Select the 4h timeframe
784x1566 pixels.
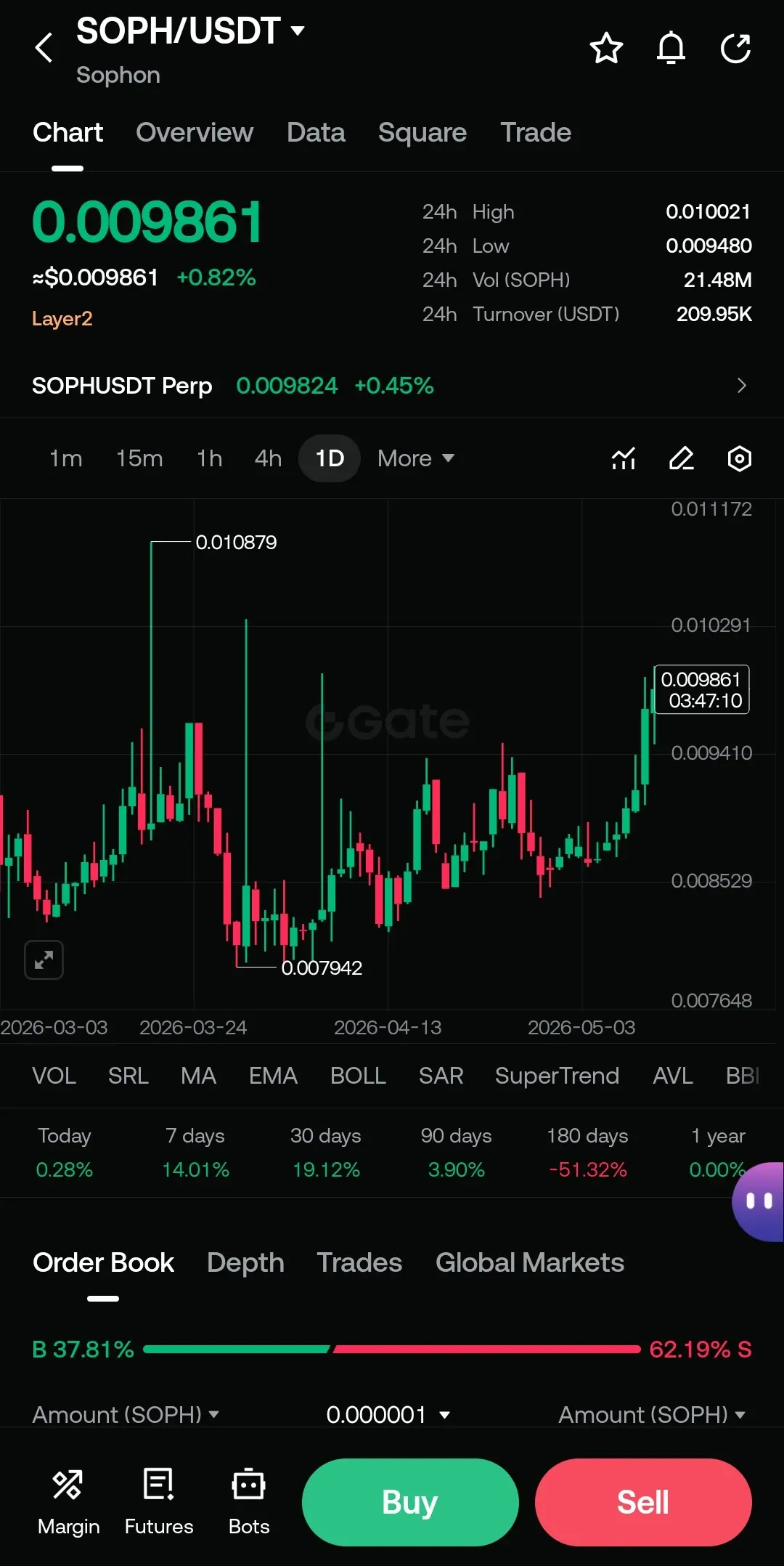point(268,458)
